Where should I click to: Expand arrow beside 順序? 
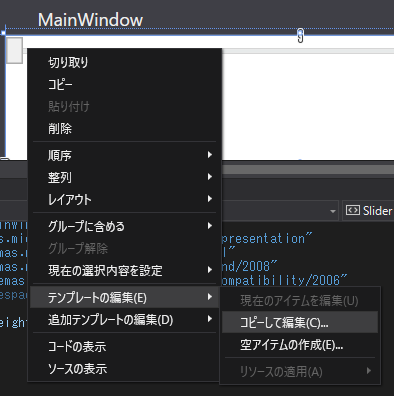pos(209,155)
